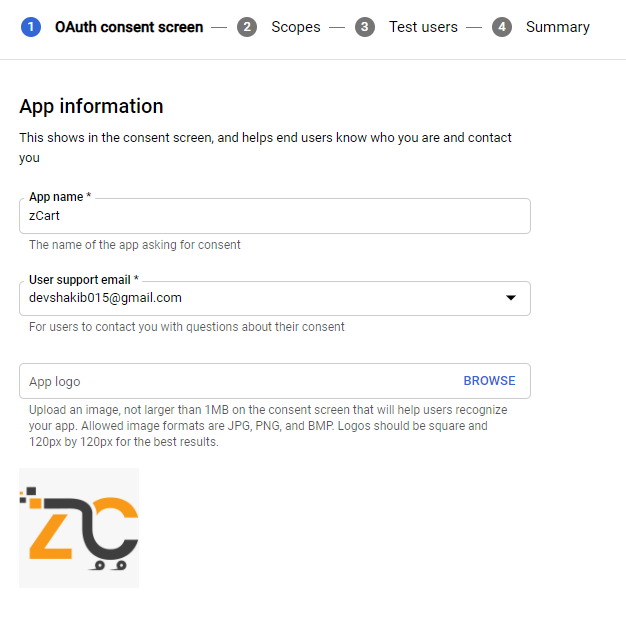Click the logo upload requirements text
This screenshot has width=626, height=626.
click(268, 426)
